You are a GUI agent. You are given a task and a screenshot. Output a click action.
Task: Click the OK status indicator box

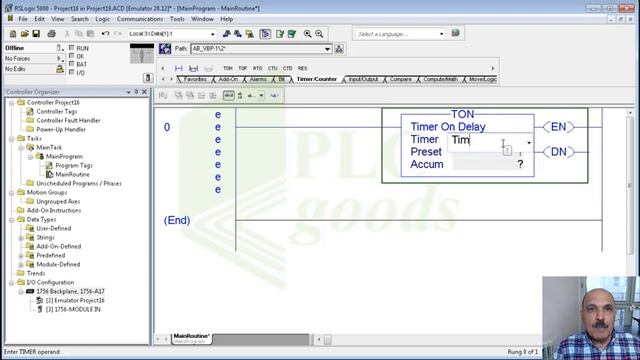coord(72,56)
